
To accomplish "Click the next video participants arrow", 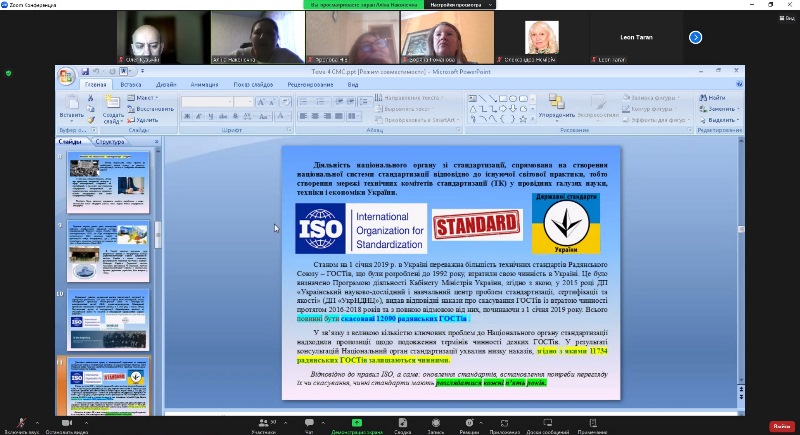I will pyautogui.click(x=696, y=37).
